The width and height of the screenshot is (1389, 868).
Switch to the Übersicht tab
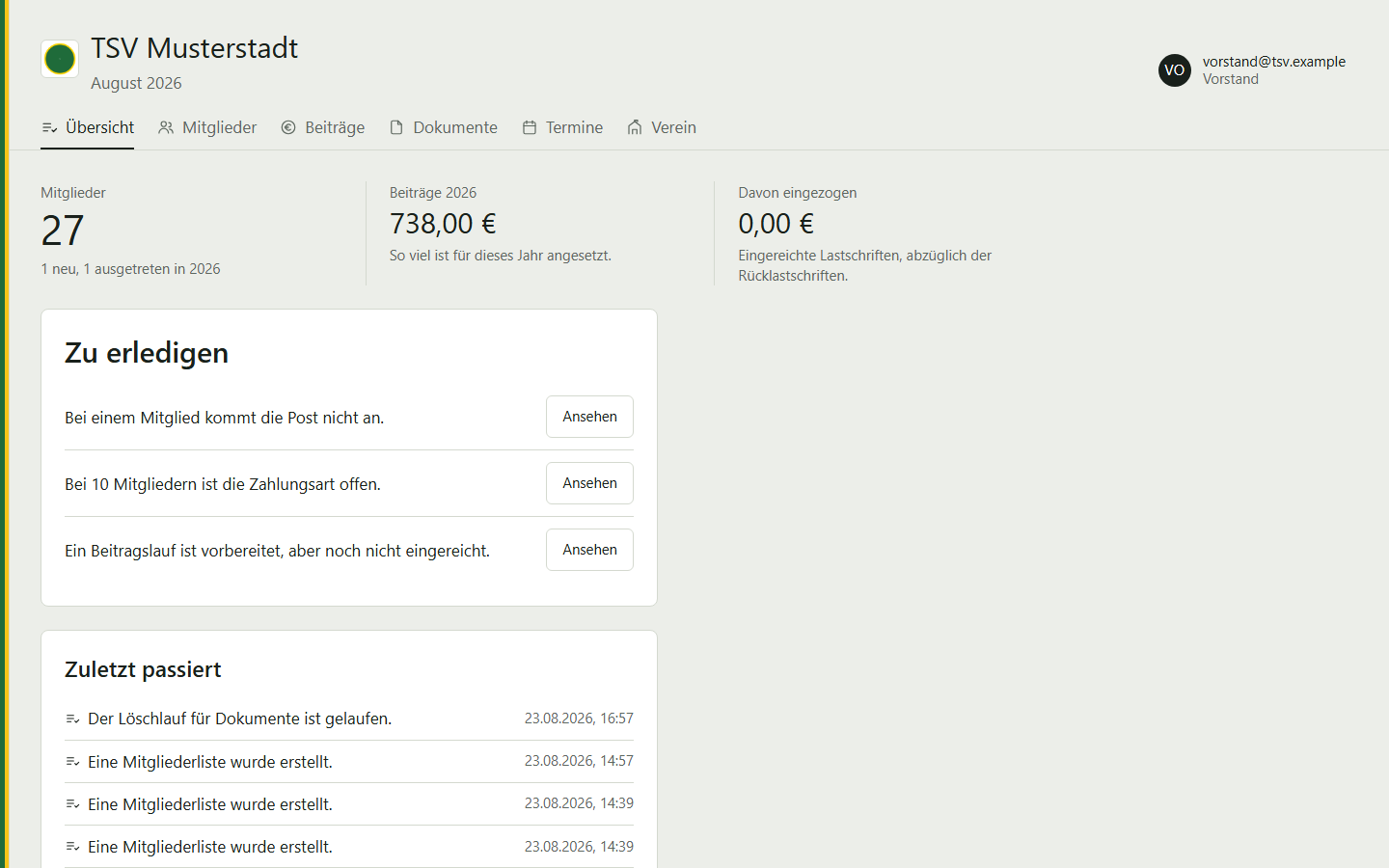(88, 127)
